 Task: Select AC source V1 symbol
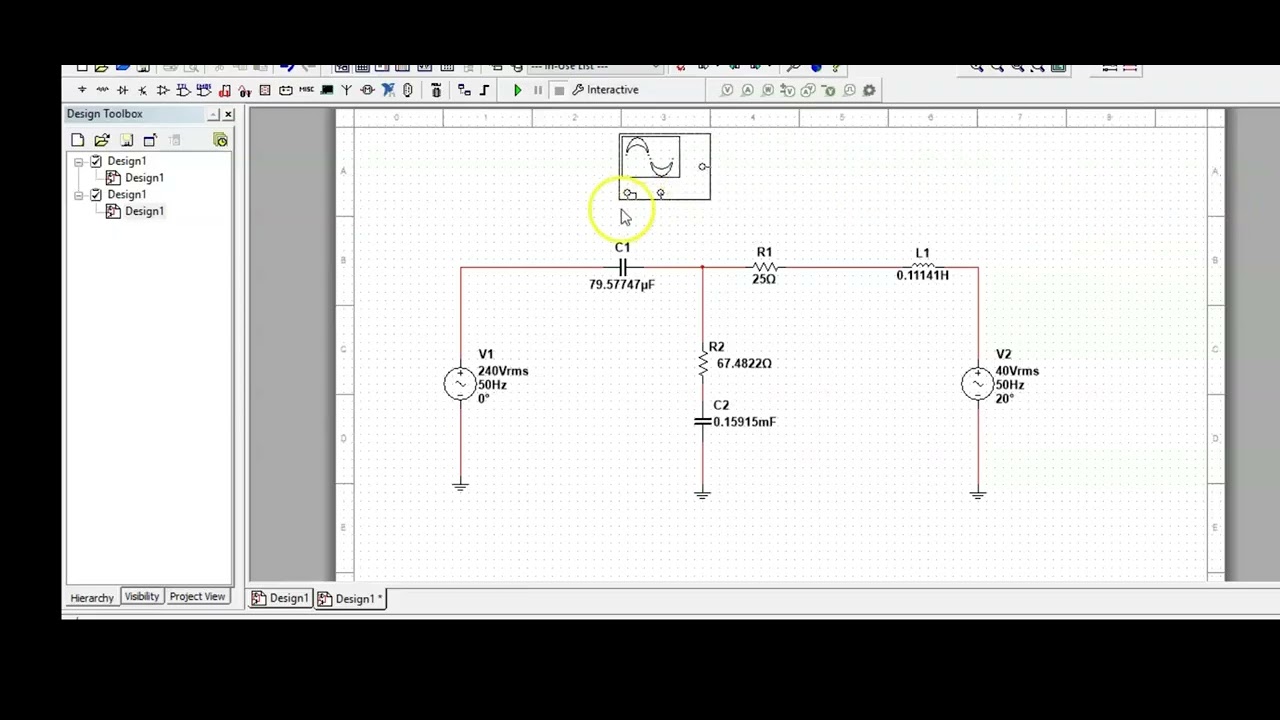[x=460, y=384]
